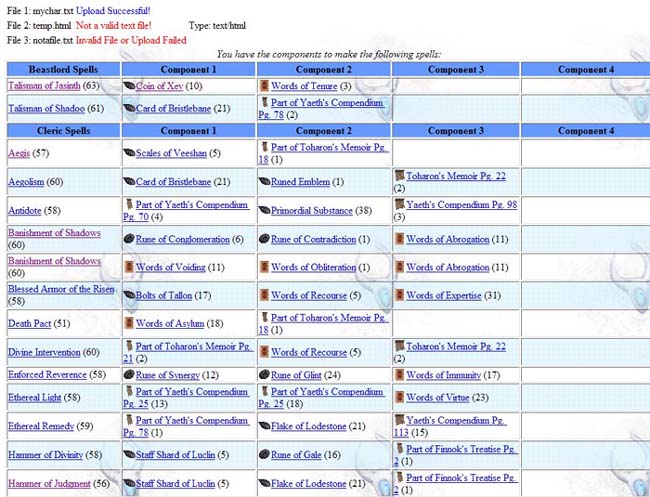Open the Aegis spell link

click(x=19, y=153)
